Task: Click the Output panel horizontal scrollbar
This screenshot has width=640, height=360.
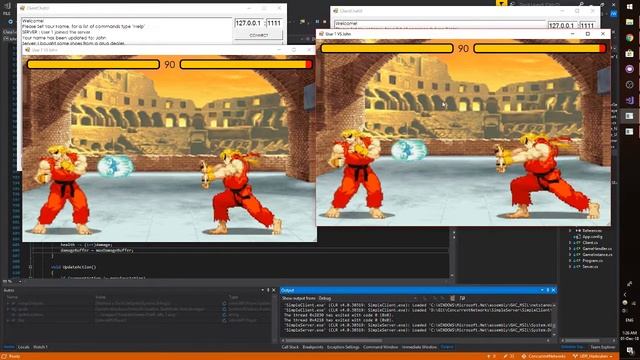Action: (x=416, y=340)
